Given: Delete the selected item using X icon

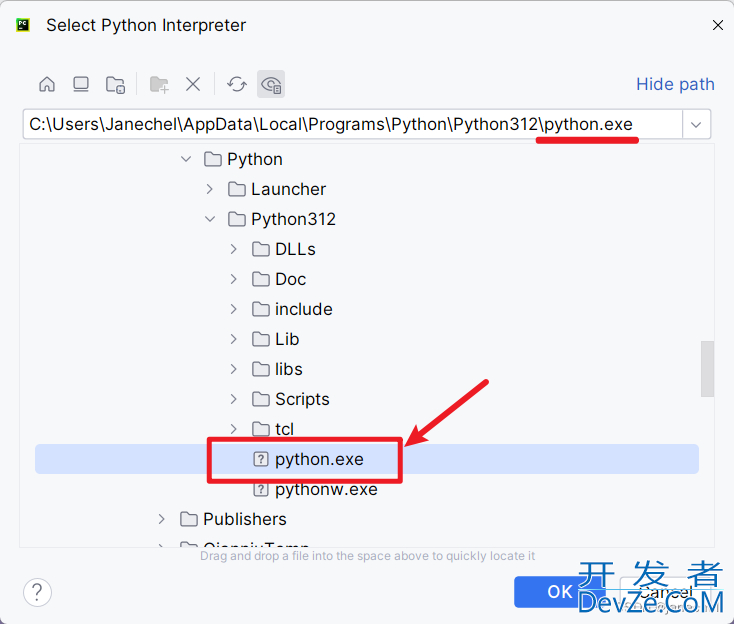Looking at the screenshot, I should [x=193, y=85].
